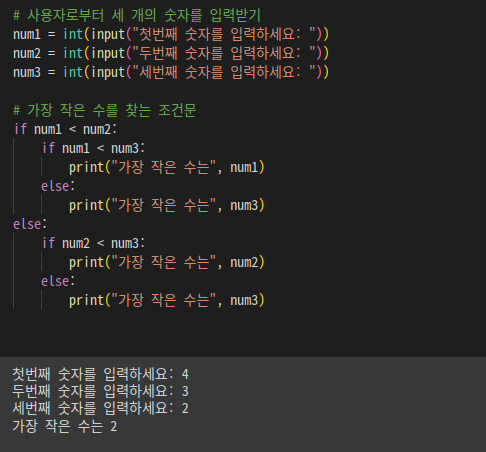Click the num3 assignment line with '세번째 숫자를 입력하세요'
This screenshot has width=486, height=452.
coord(171,72)
